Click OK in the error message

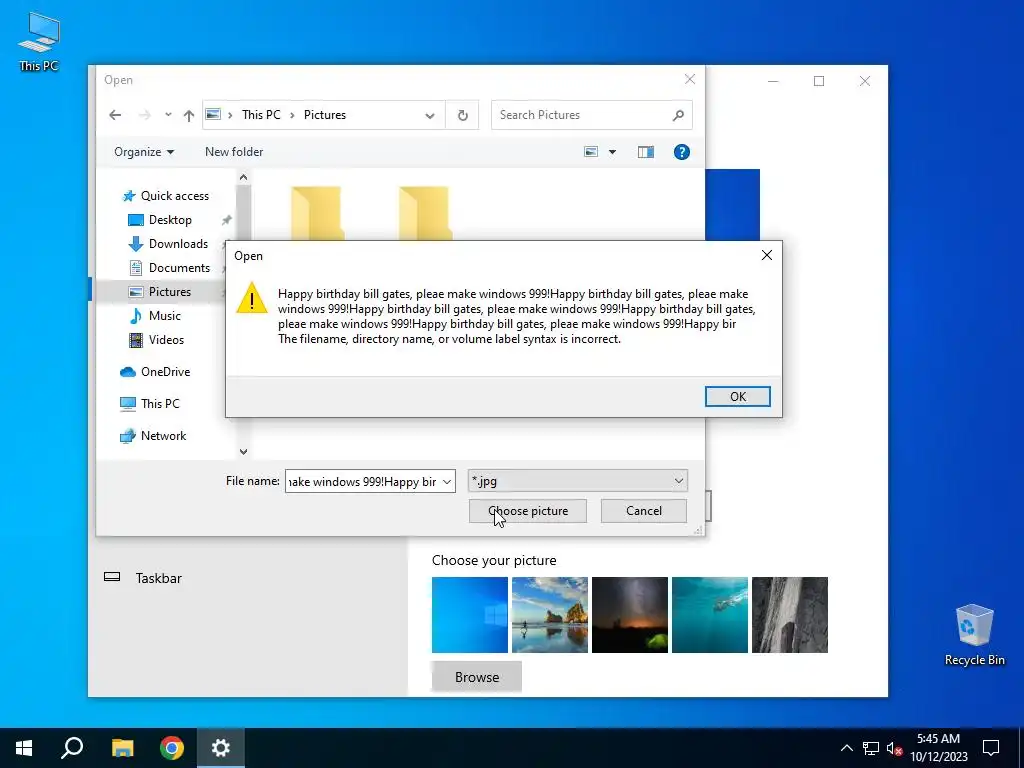coord(737,396)
